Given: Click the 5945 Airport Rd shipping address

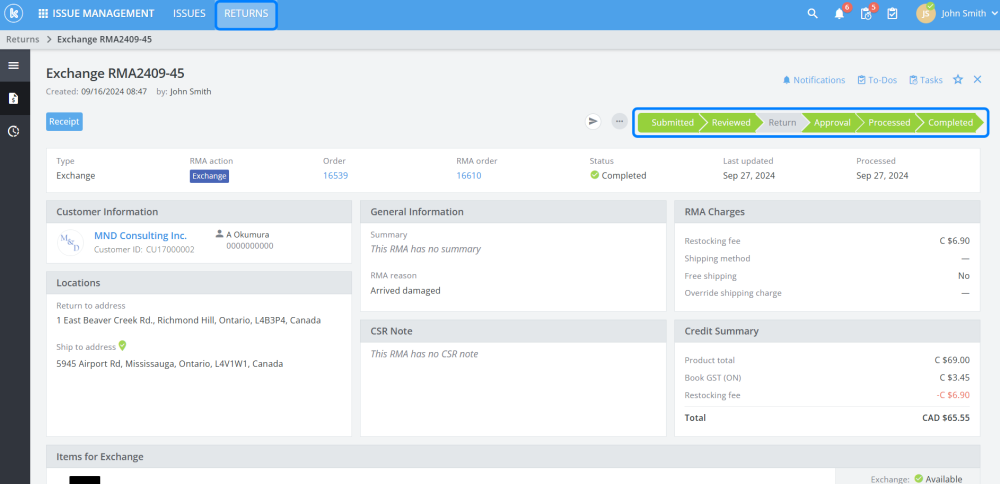Looking at the screenshot, I should point(170,363).
